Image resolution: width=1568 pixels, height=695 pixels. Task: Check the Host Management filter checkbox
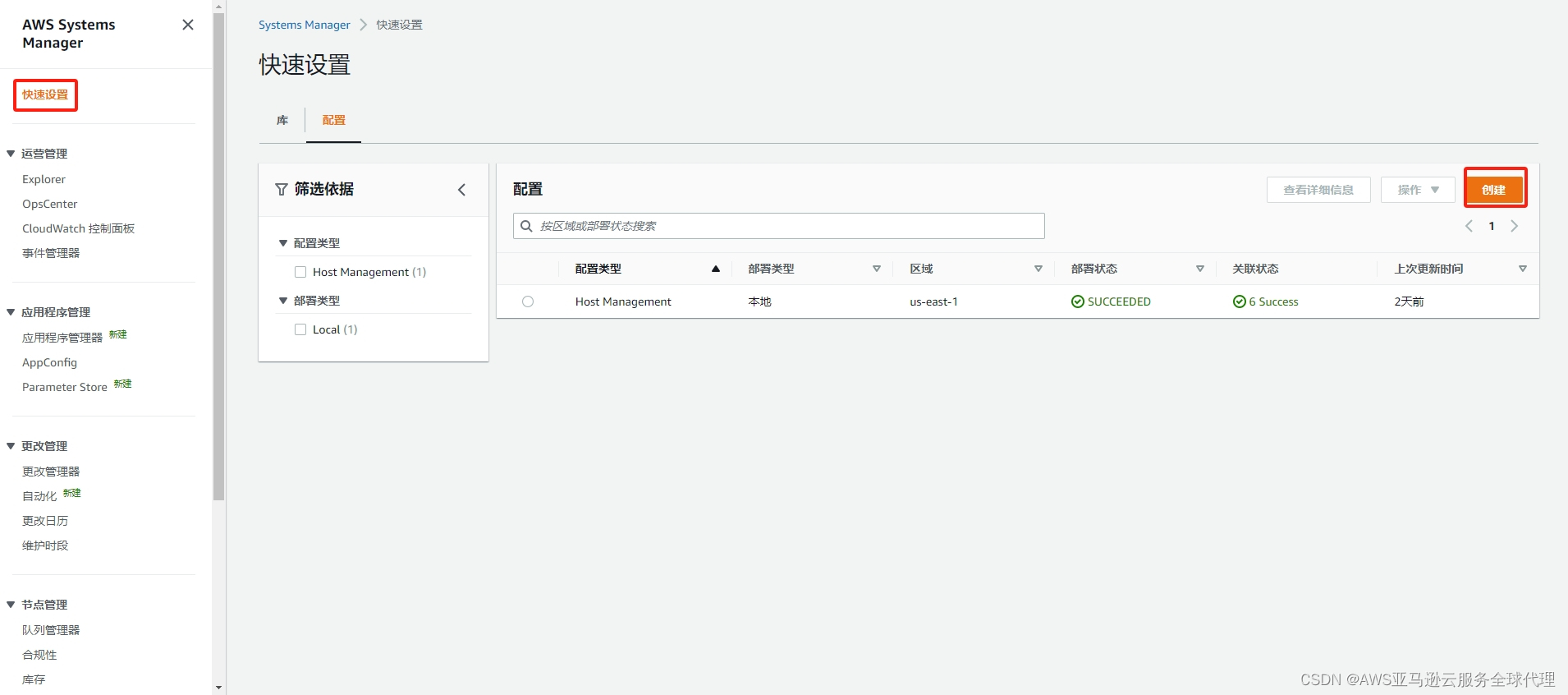tap(300, 272)
